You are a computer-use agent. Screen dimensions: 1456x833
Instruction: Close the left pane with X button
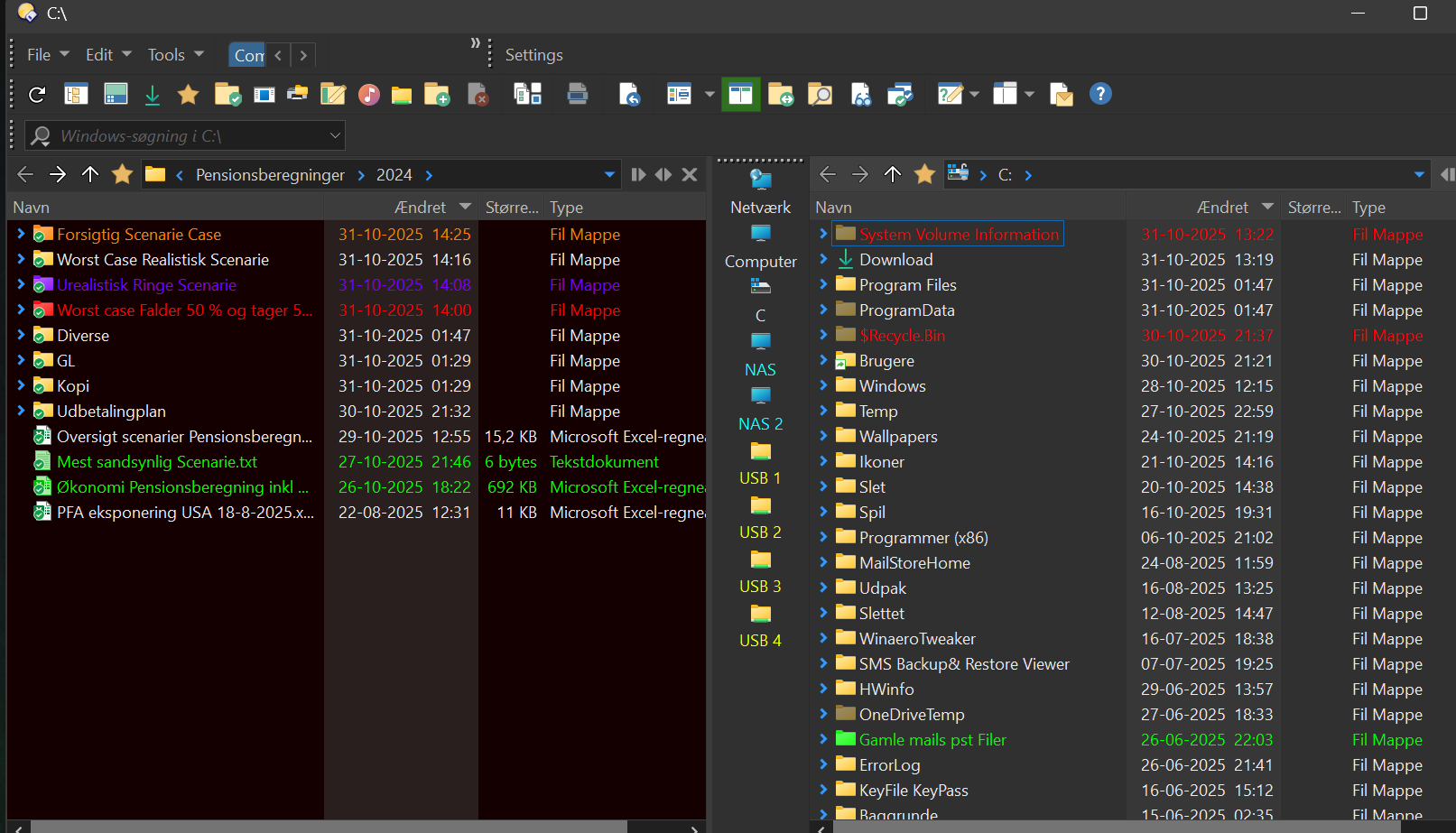pyautogui.click(x=690, y=174)
